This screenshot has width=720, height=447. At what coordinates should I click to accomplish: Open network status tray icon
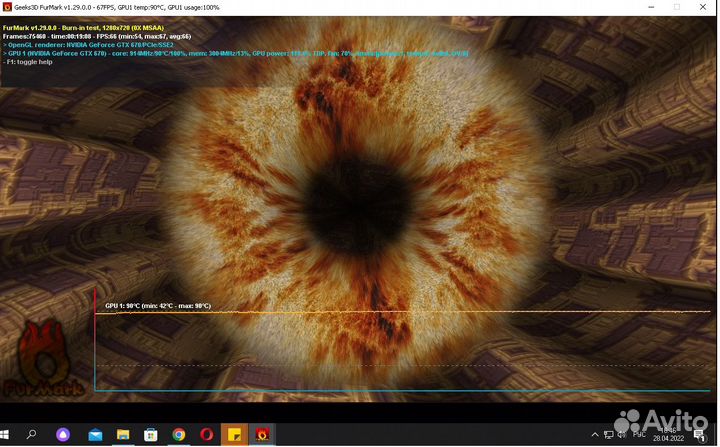point(608,435)
